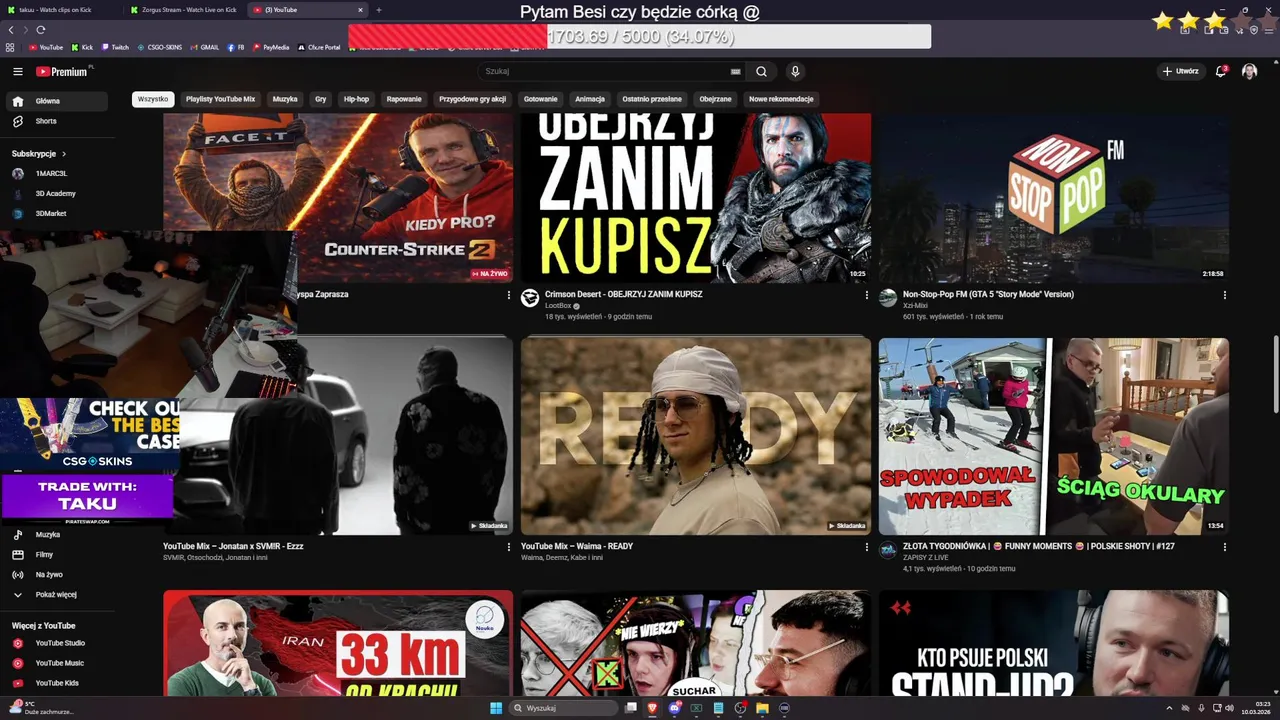1280x720 pixels.
Task: Click the Xzi-Mixi channel avatar
Action: (x=888, y=298)
